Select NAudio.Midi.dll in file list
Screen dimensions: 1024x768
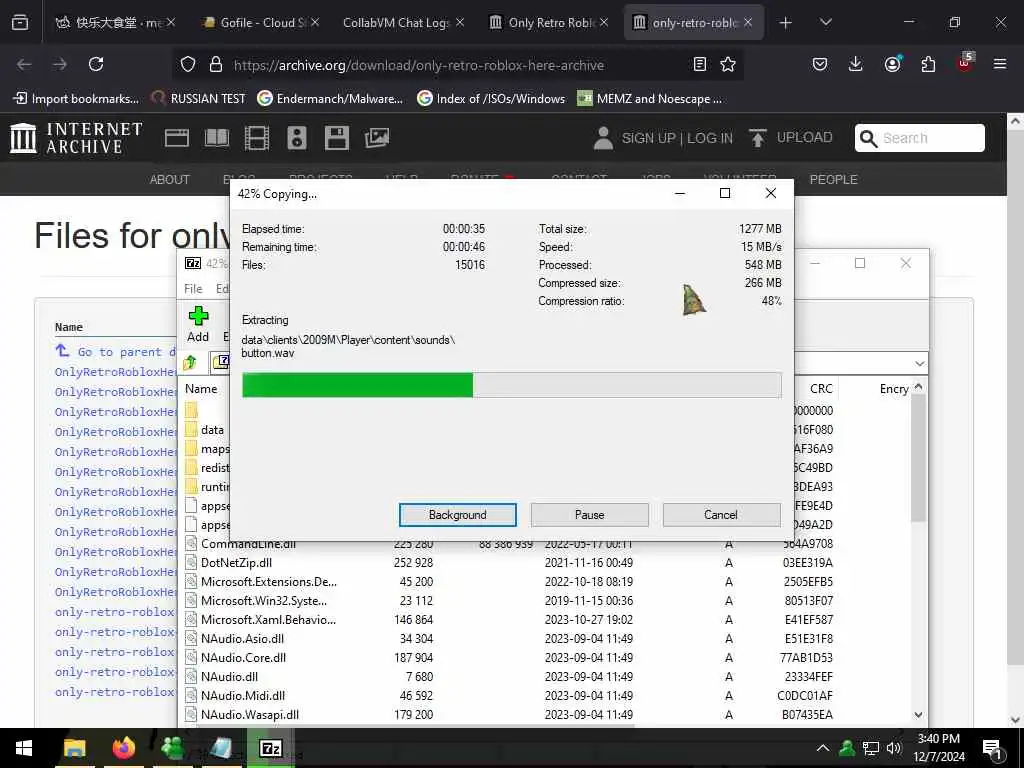pos(243,696)
